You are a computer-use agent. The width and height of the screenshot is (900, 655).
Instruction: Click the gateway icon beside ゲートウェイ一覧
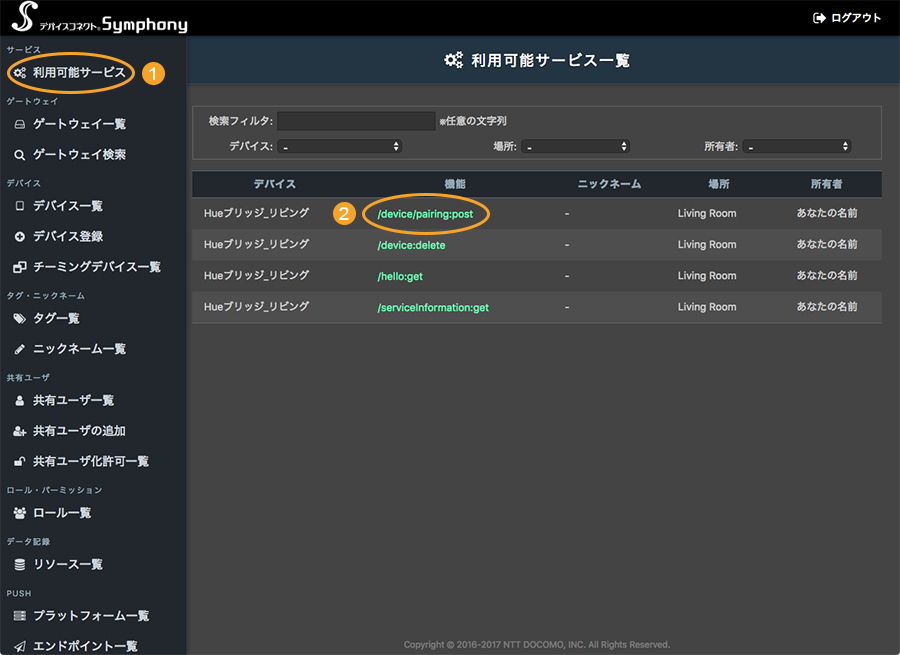point(20,124)
